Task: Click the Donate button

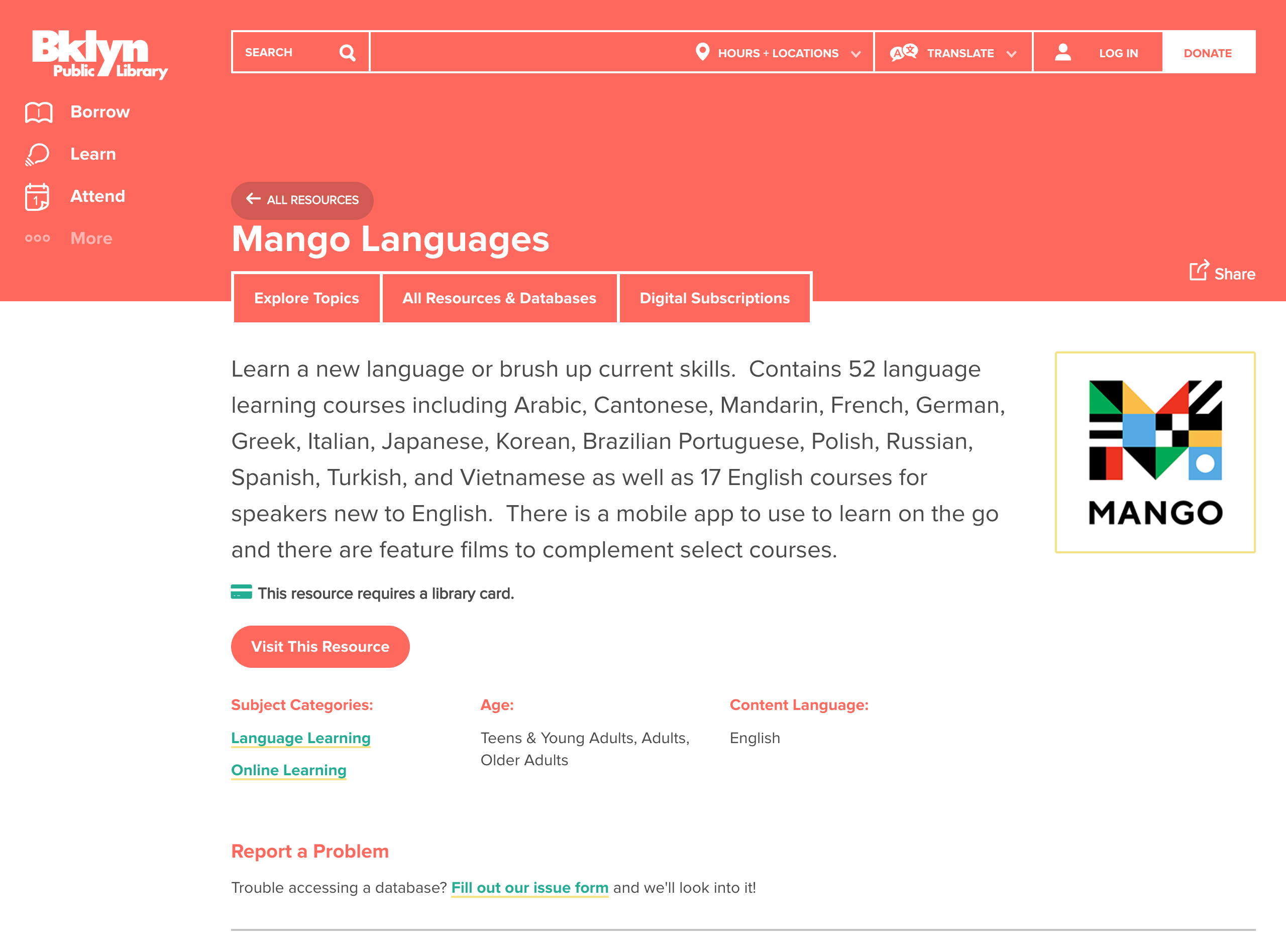Action: tap(1208, 53)
